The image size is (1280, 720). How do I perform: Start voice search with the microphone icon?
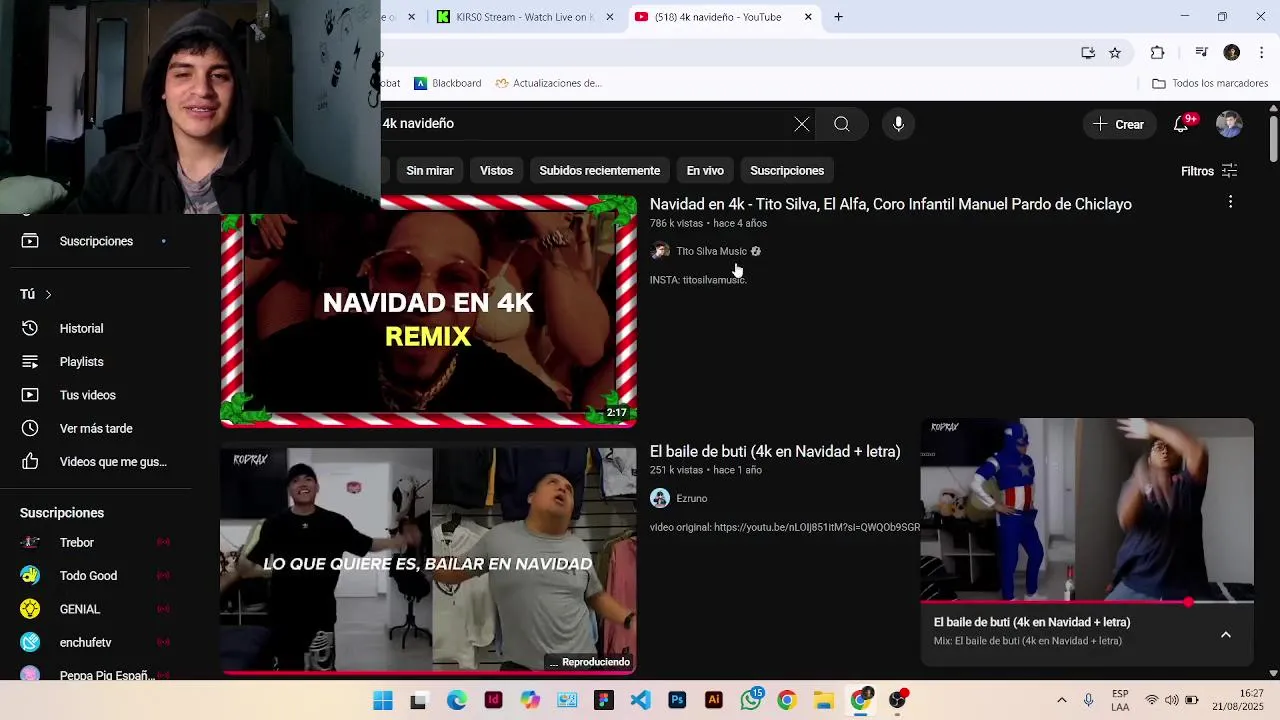click(x=898, y=124)
